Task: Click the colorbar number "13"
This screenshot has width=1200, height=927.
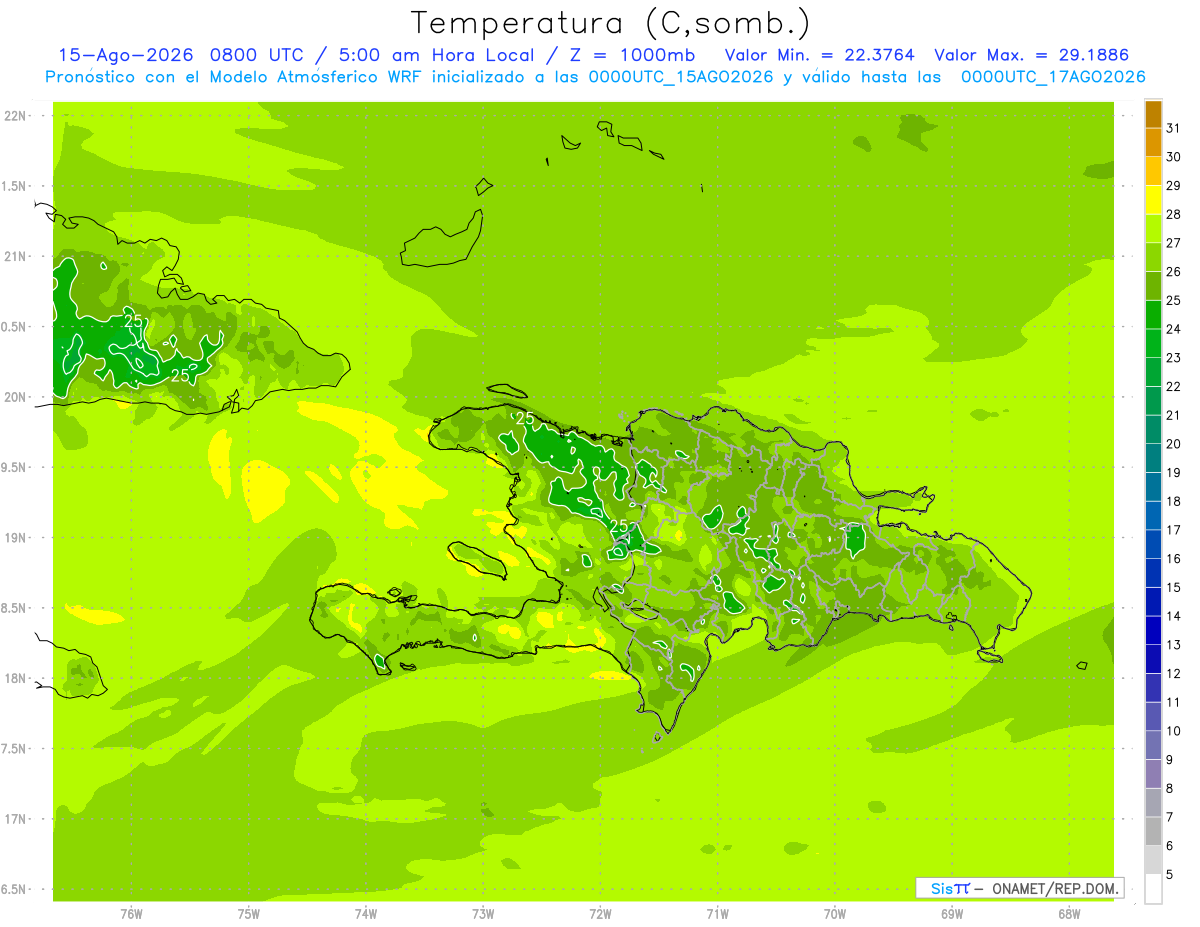Action: click(1173, 645)
